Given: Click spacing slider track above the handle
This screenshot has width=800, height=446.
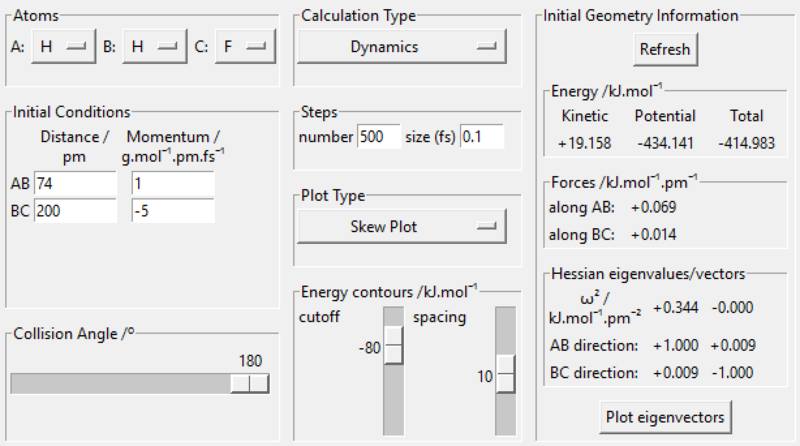Looking at the screenshot, I should (505, 330).
